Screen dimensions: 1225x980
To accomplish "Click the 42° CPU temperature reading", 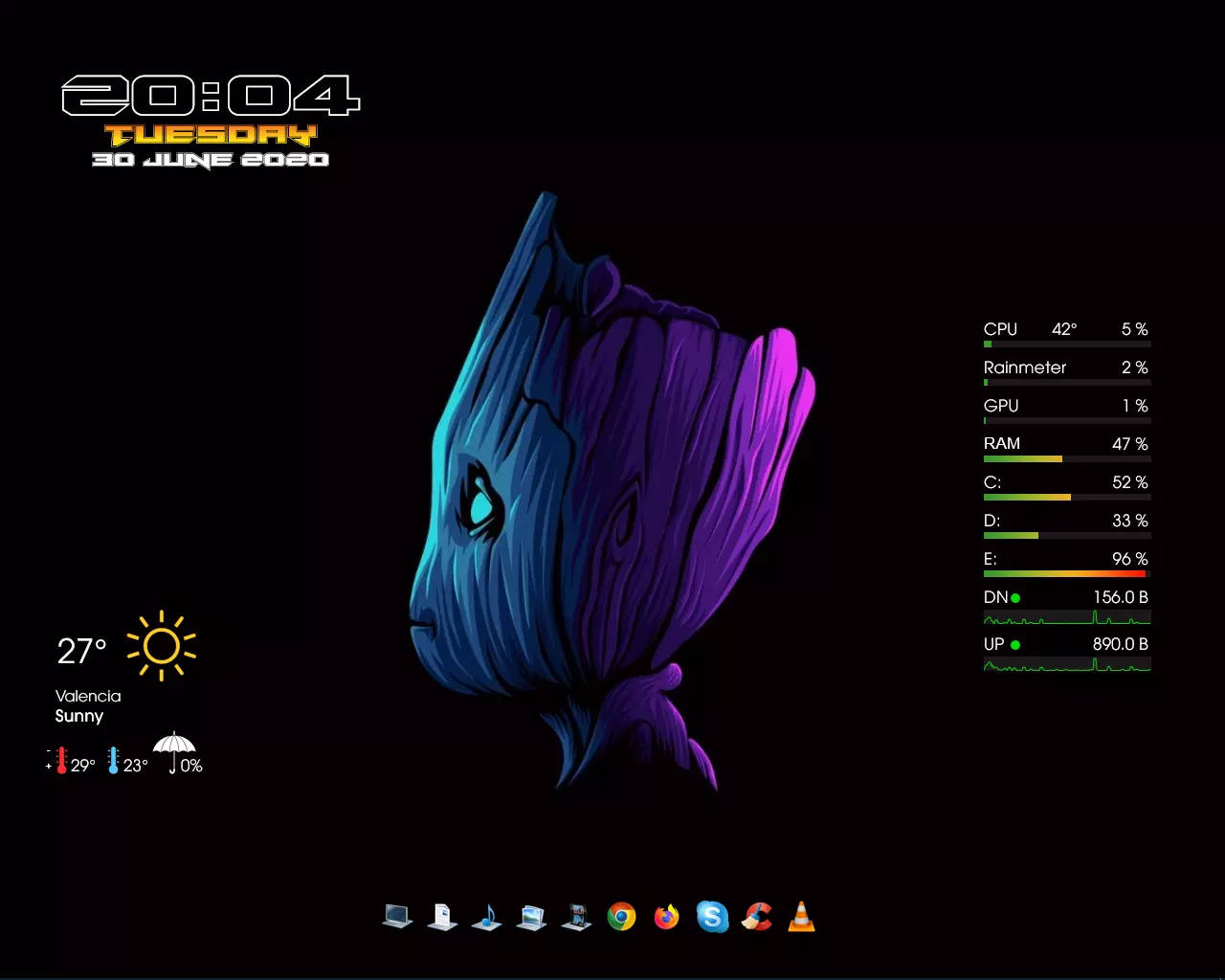I will point(1064,329).
